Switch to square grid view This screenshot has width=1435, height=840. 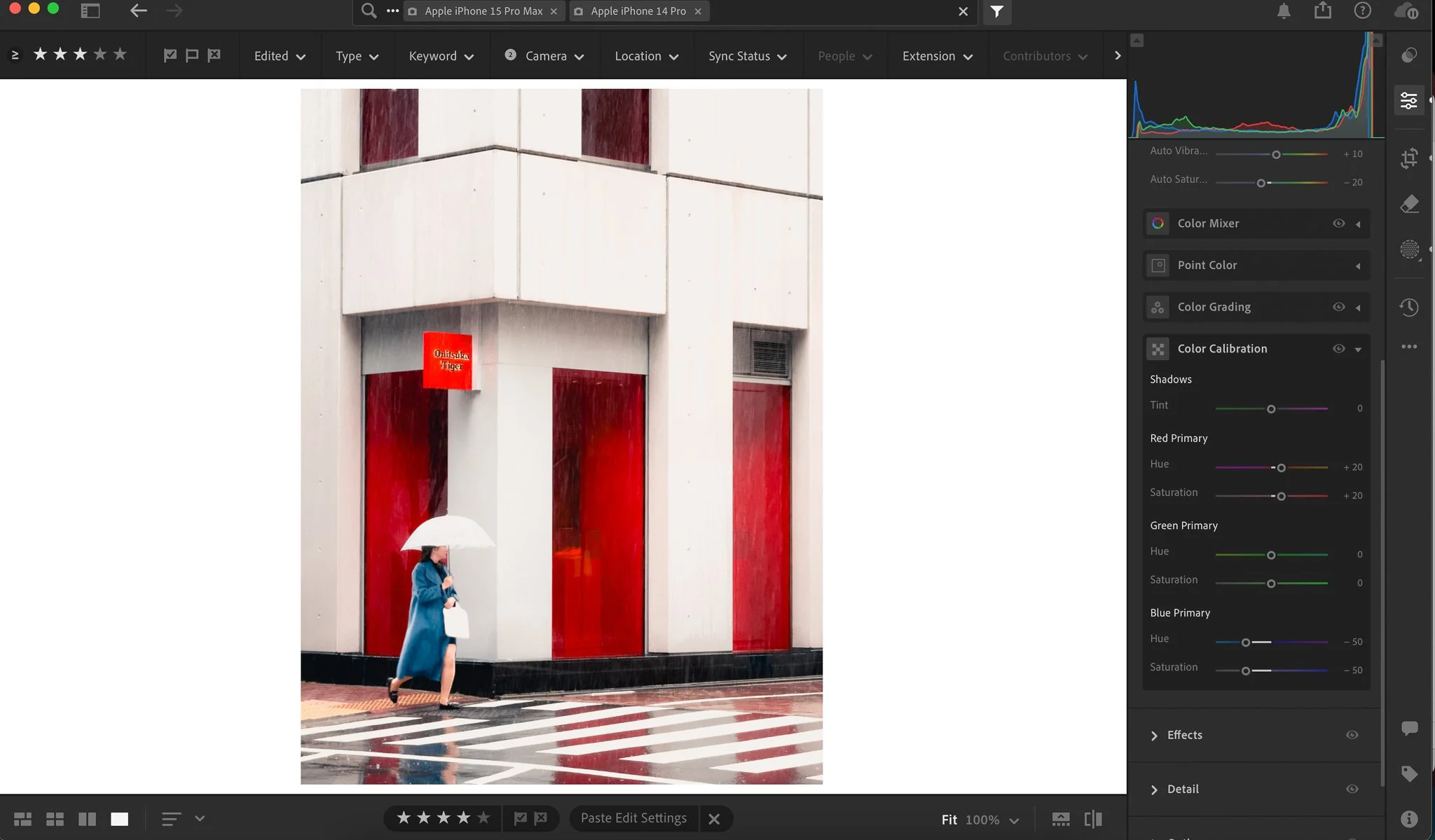pyautogui.click(x=55, y=819)
